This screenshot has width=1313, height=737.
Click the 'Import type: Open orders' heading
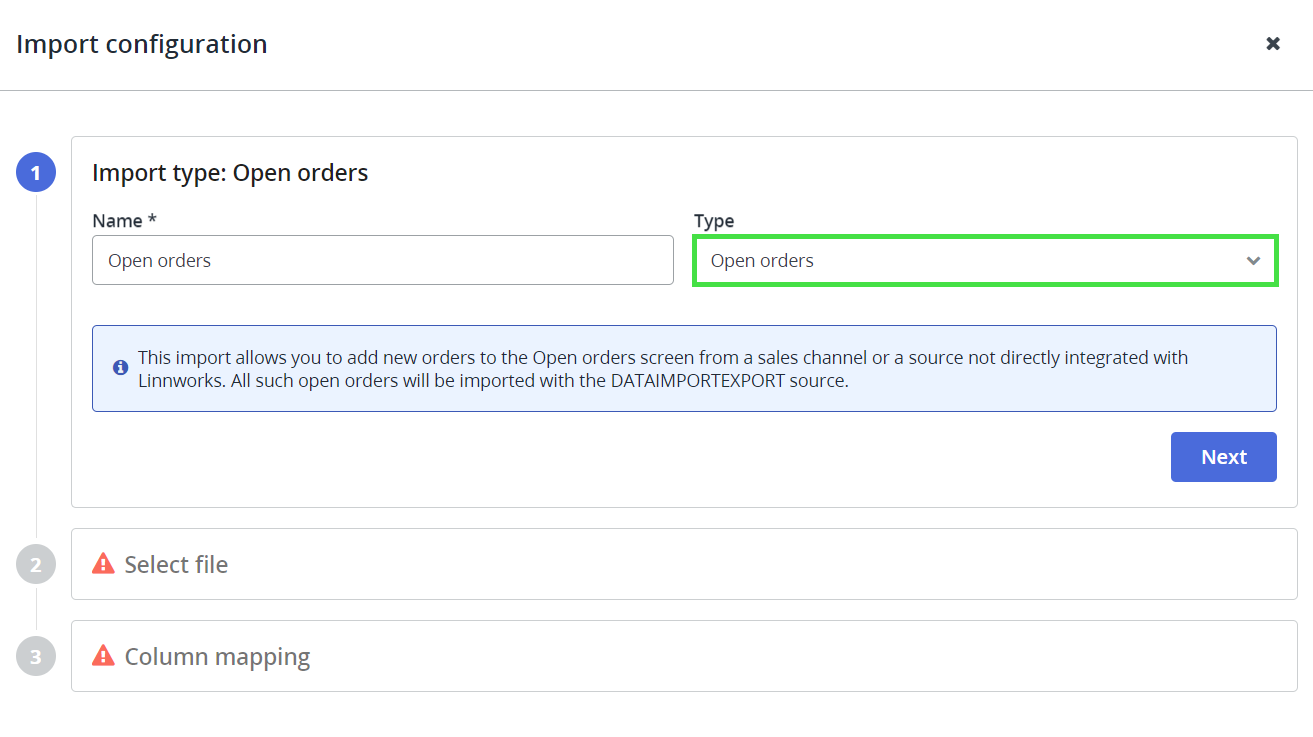click(230, 173)
